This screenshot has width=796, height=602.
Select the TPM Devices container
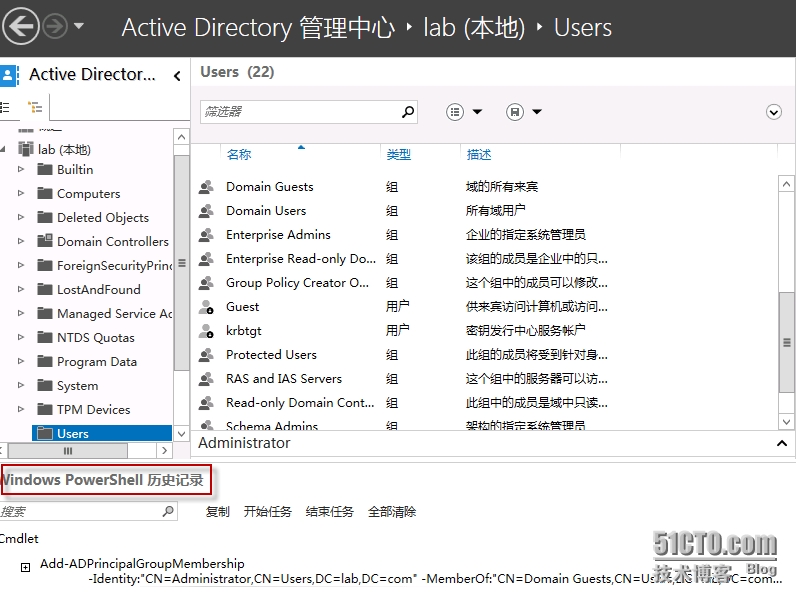pos(93,410)
